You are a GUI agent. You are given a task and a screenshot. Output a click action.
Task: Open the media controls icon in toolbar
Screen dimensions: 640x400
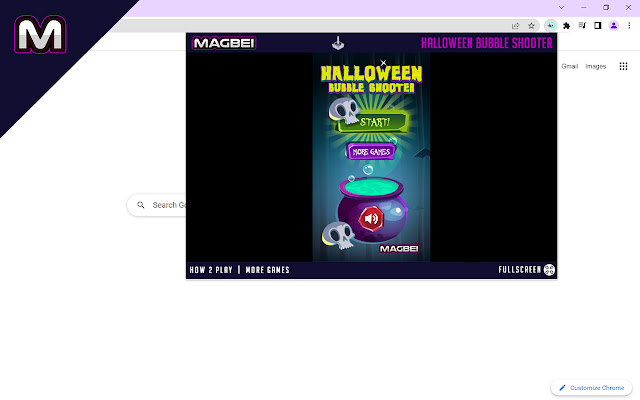click(582, 26)
